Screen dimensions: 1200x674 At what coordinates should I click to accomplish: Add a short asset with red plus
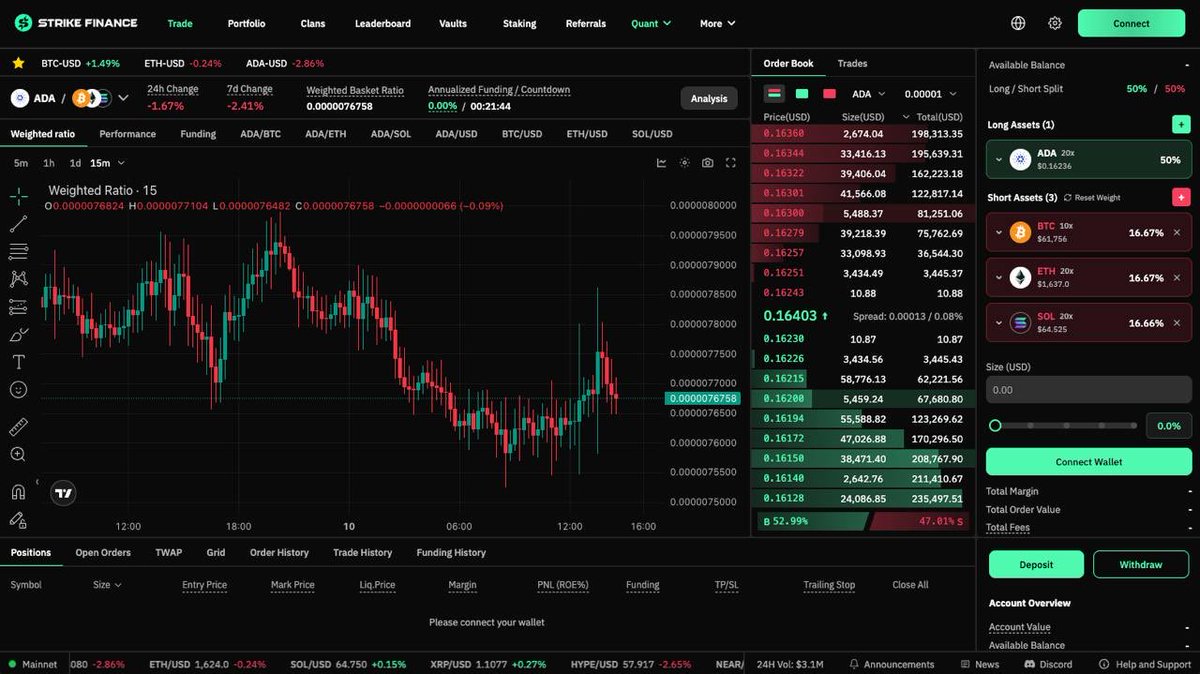click(1182, 197)
